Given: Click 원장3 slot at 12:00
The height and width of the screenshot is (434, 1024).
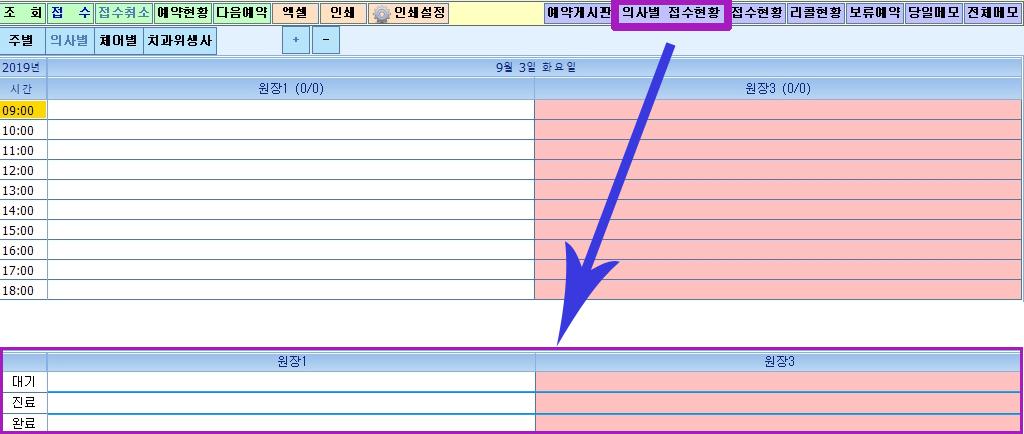Looking at the screenshot, I should pos(778,170).
